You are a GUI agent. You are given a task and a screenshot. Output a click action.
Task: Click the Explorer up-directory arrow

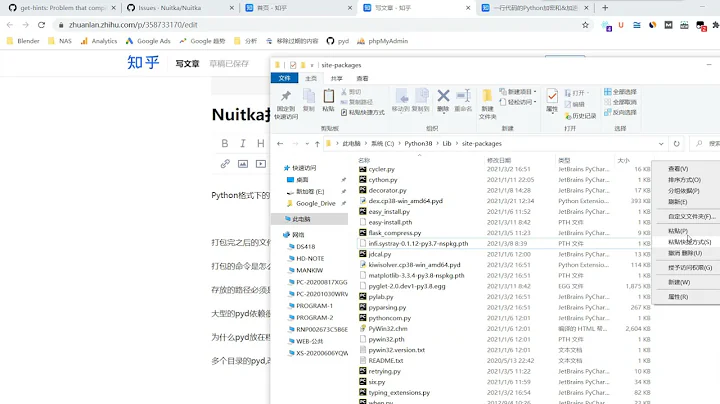(x=317, y=144)
